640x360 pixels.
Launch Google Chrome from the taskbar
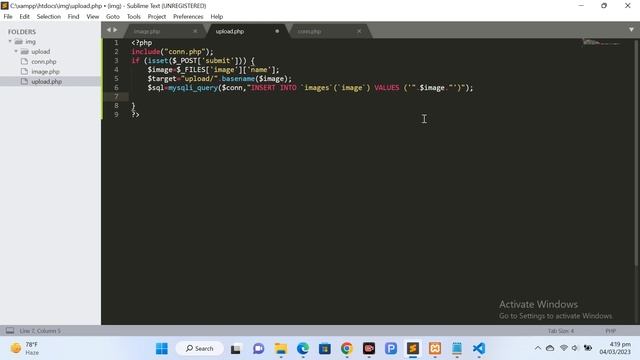347,349
